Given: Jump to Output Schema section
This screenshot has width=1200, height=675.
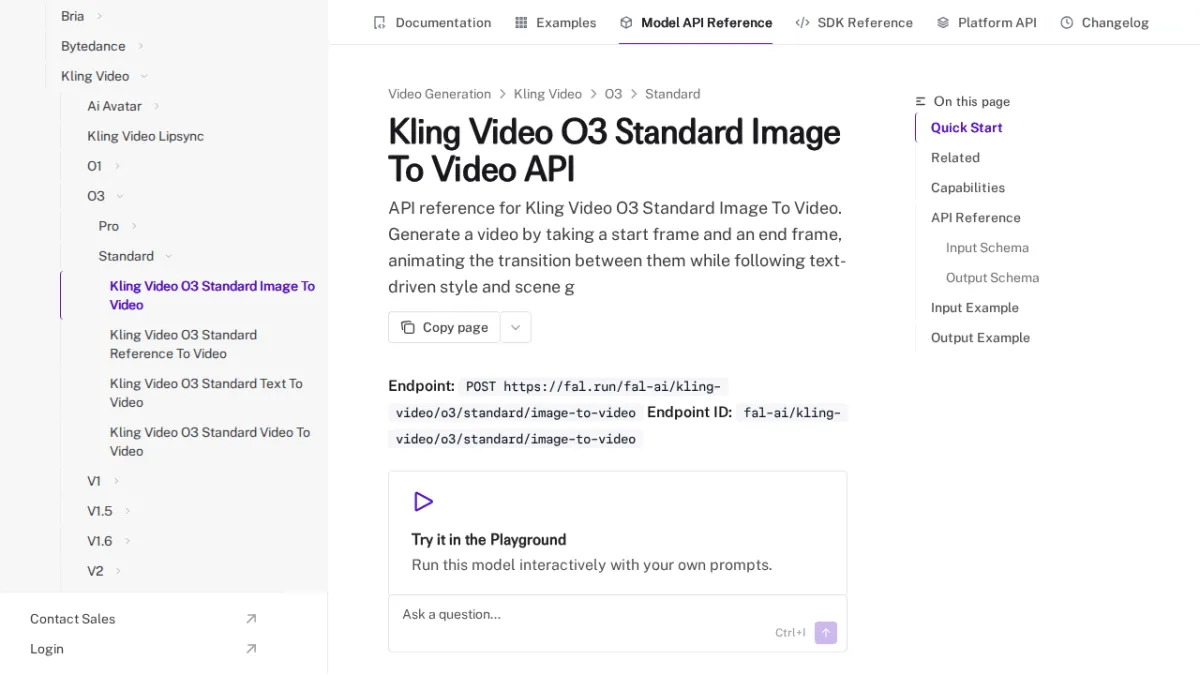Looking at the screenshot, I should point(993,277).
